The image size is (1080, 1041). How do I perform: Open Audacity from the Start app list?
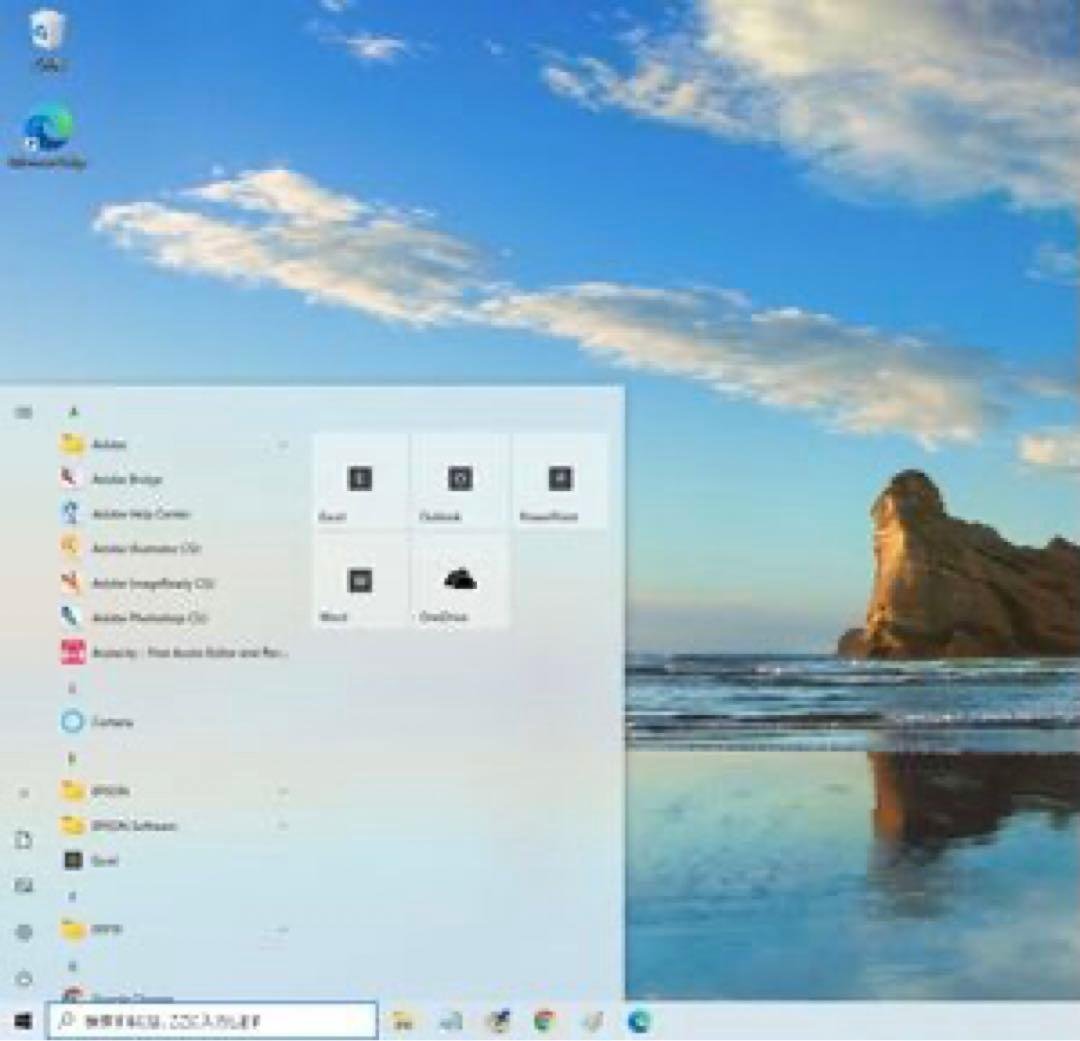(x=176, y=652)
